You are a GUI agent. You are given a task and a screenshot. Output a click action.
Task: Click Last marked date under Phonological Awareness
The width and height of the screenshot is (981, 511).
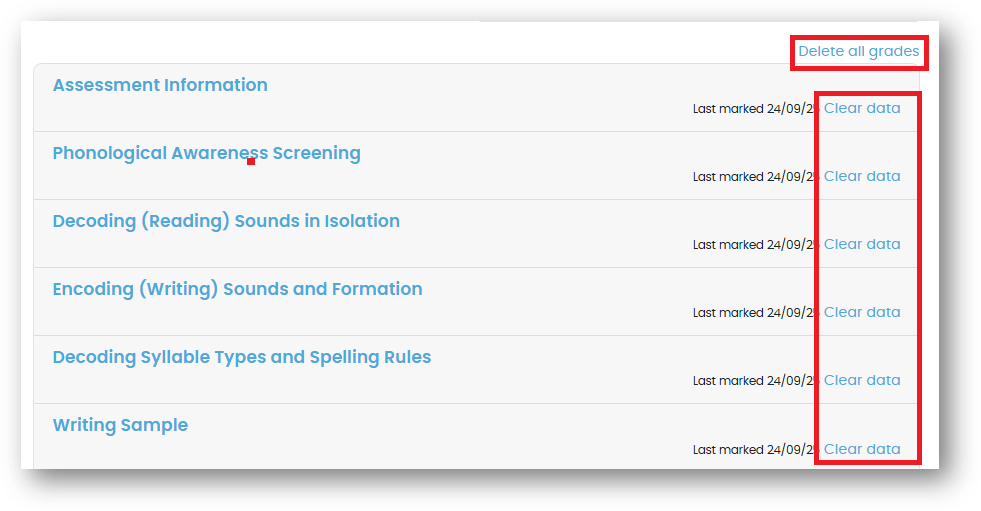coord(755,177)
